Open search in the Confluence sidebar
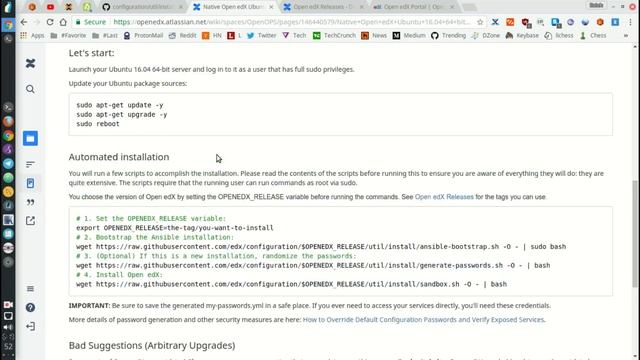Image resolution: width=640 pixels, height=360 pixels. click(30, 89)
